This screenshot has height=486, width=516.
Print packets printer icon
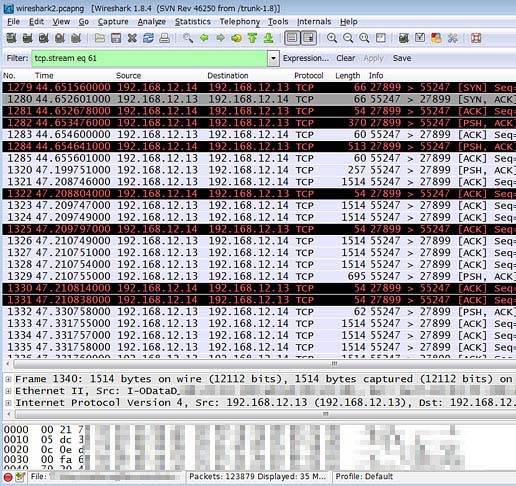164,38
